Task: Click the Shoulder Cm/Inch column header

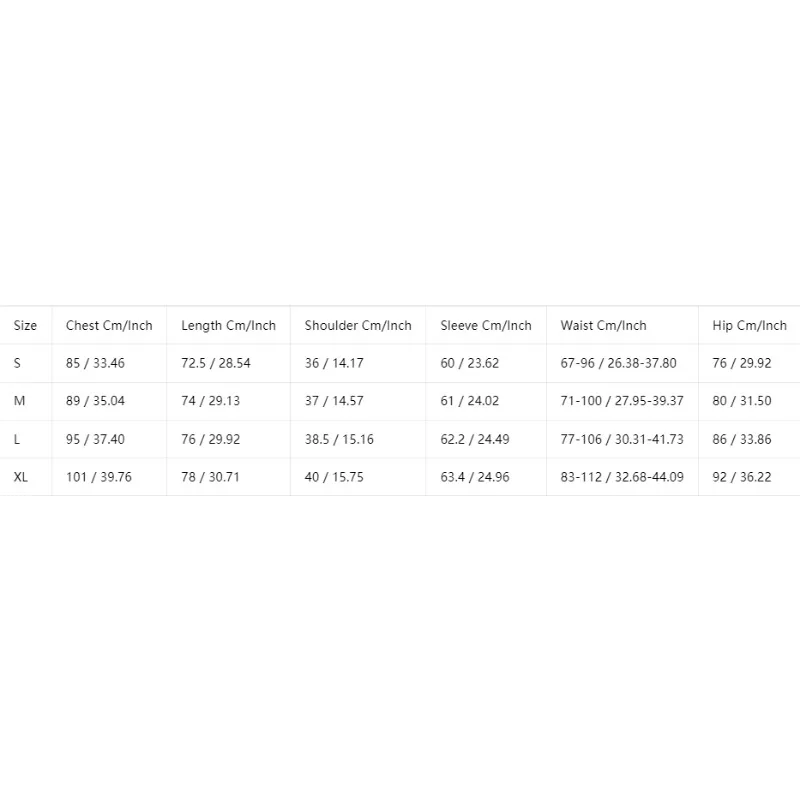Action: tap(358, 326)
